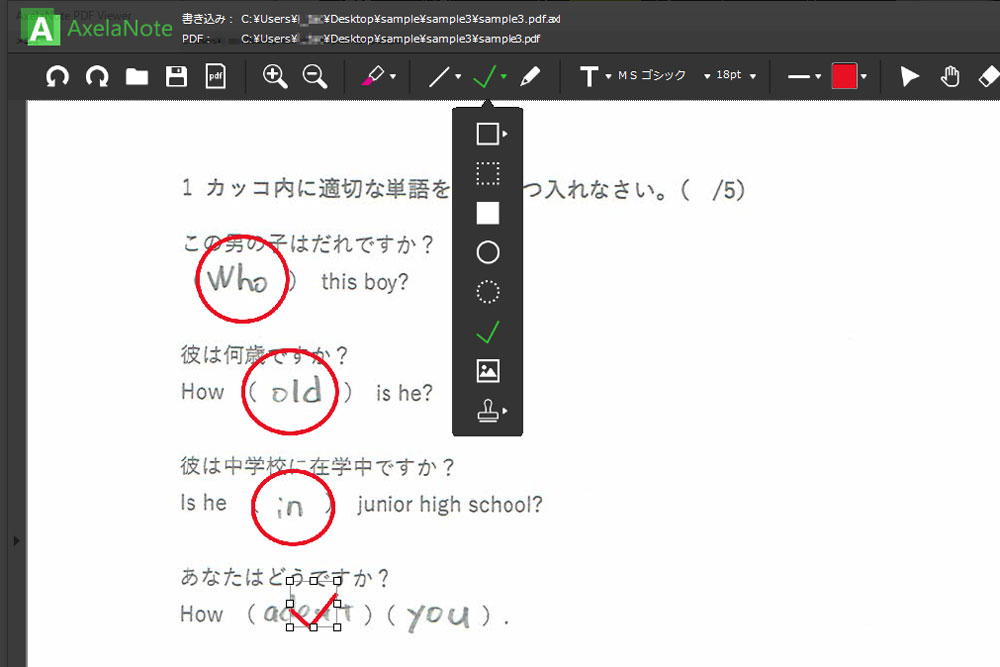The width and height of the screenshot is (1000, 667).
Task: Click the redo arrow icon
Action: (x=97, y=77)
